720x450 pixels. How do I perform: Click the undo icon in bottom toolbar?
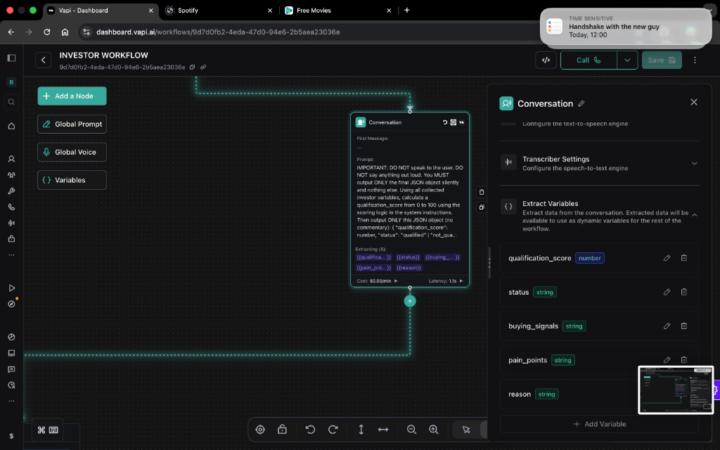pyautogui.click(x=310, y=429)
